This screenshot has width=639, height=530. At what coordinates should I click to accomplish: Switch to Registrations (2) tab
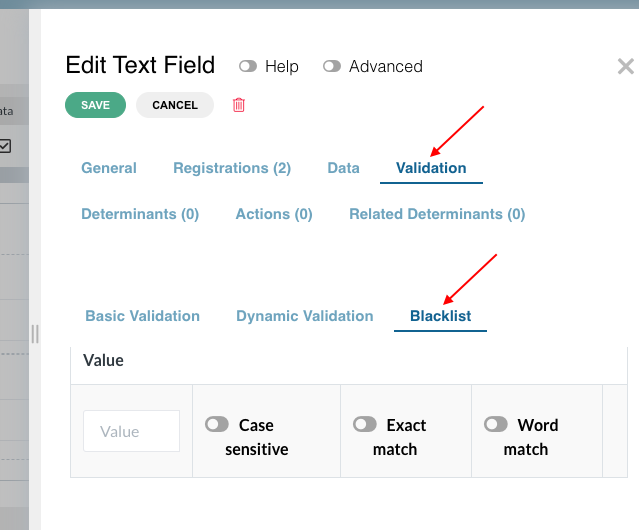coord(232,168)
